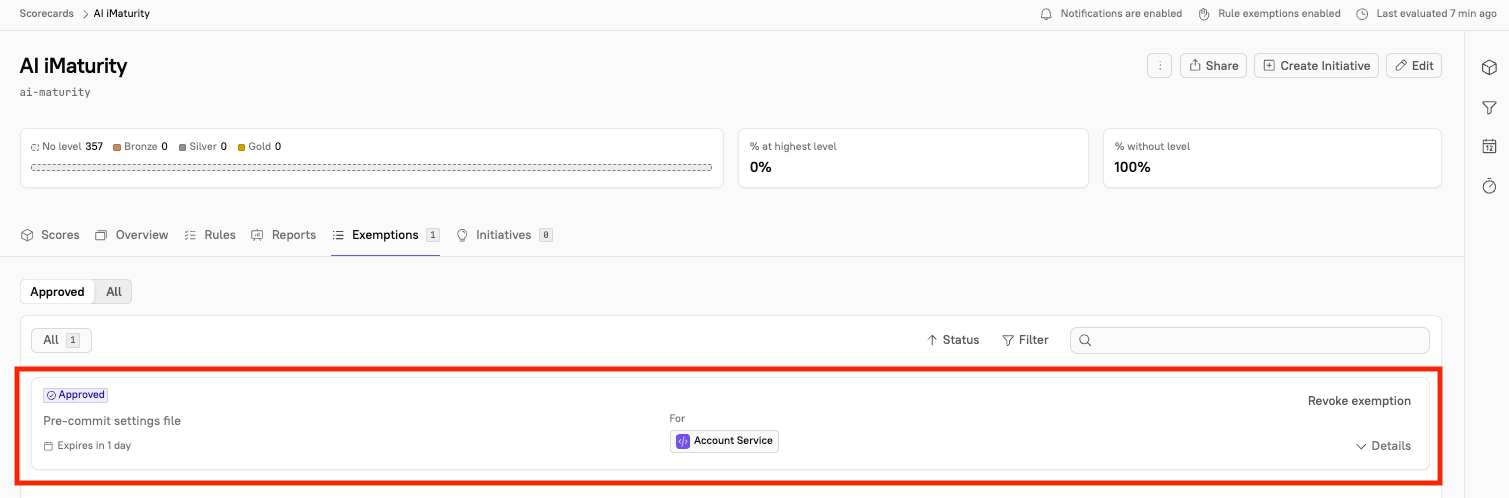
Task: Open the calendar icon in right sidebar
Action: coord(1488,146)
